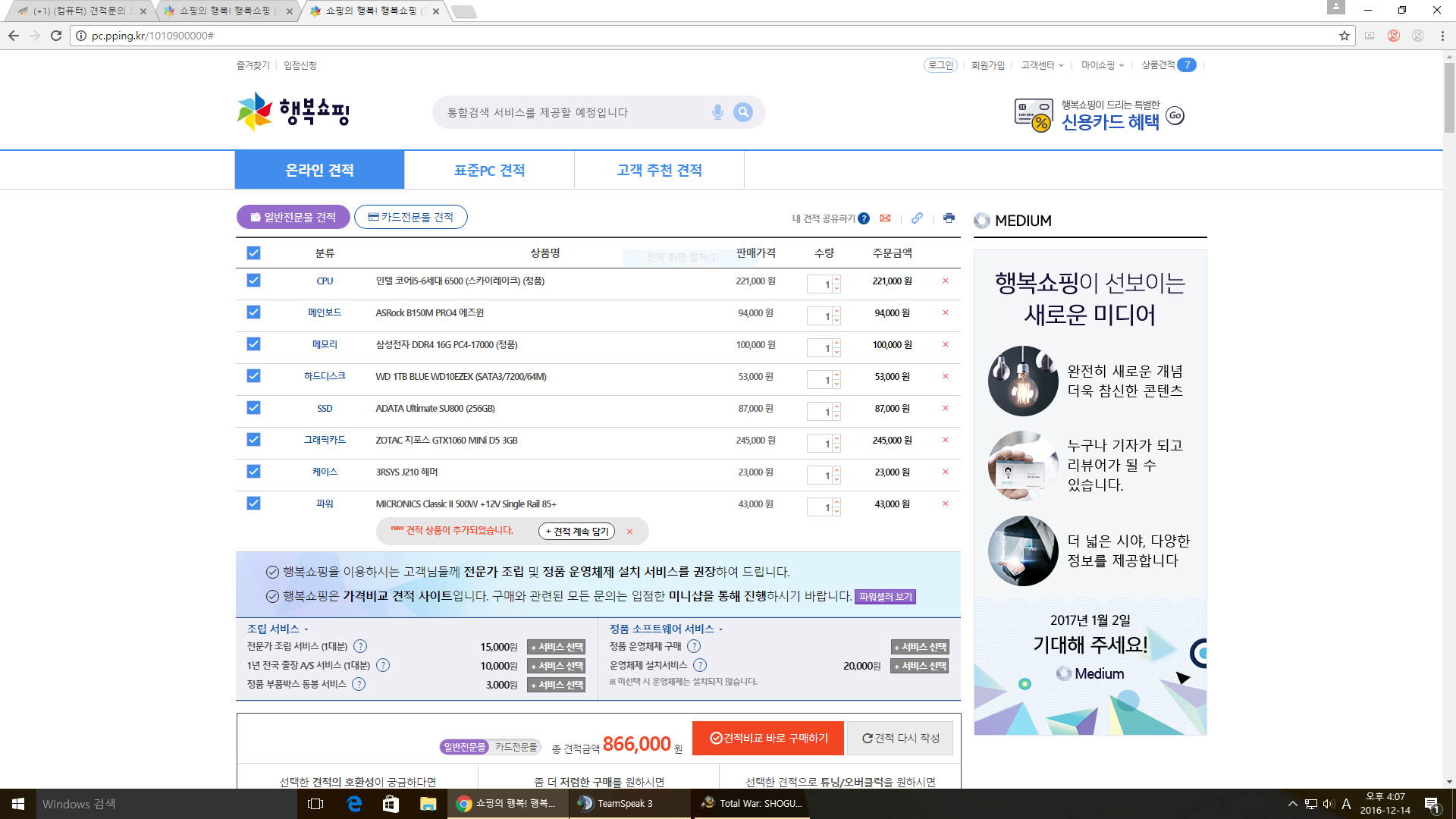Image resolution: width=1456 pixels, height=819 pixels.
Task: Switch to the 표준PC 견적 tab
Action: [x=489, y=170]
